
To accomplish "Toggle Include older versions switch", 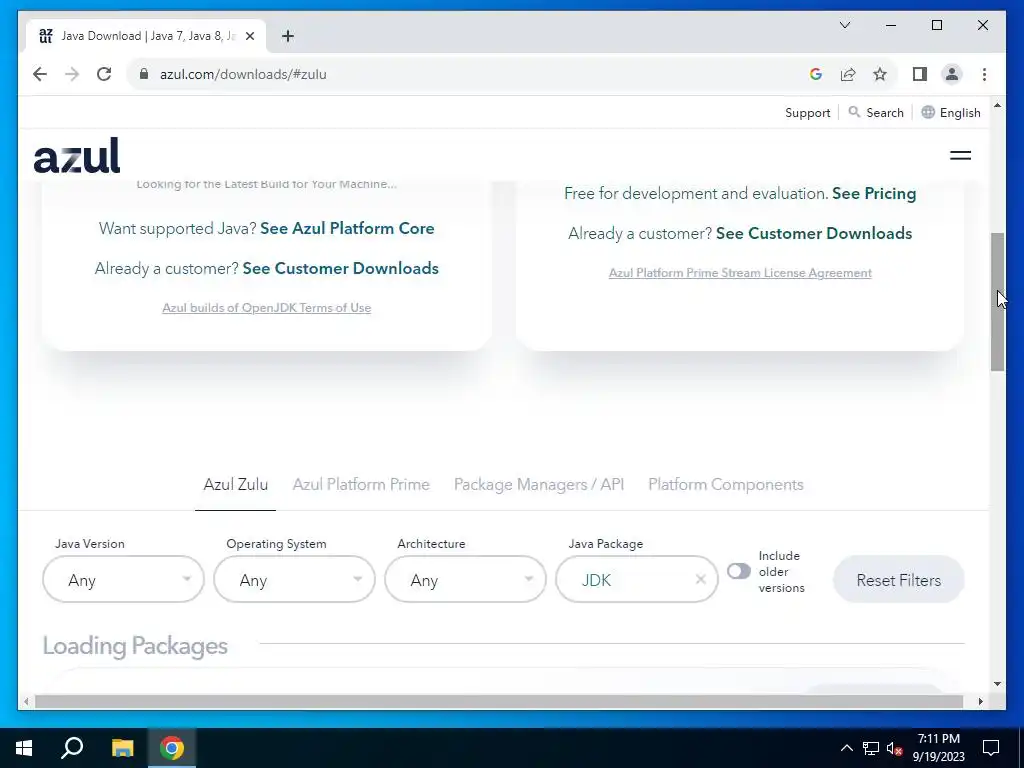I will click(x=739, y=571).
